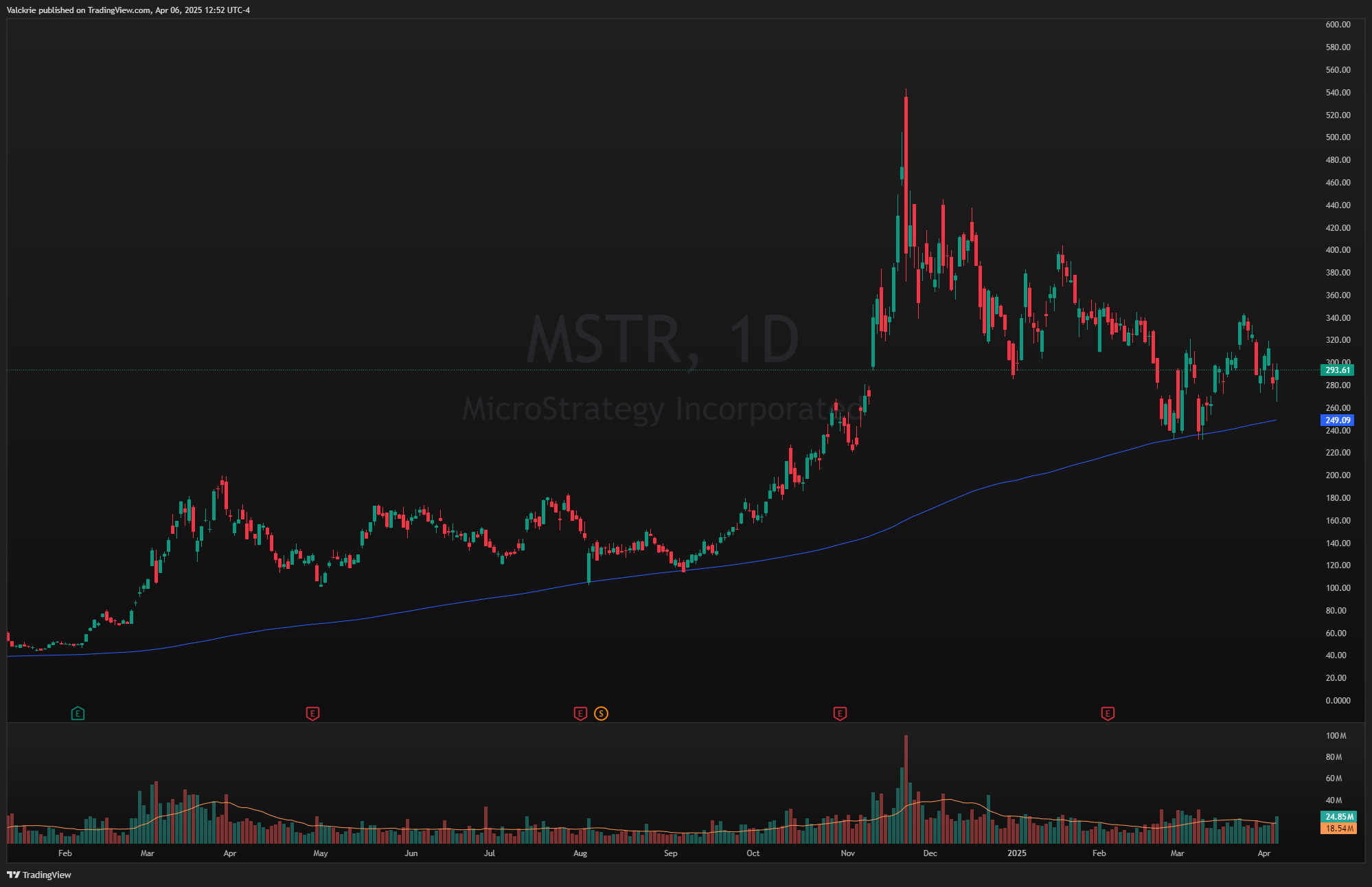This screenshot has height=887, width=1372.
Task: Click the Oct time axis label
Action: [x=753, y=853]
